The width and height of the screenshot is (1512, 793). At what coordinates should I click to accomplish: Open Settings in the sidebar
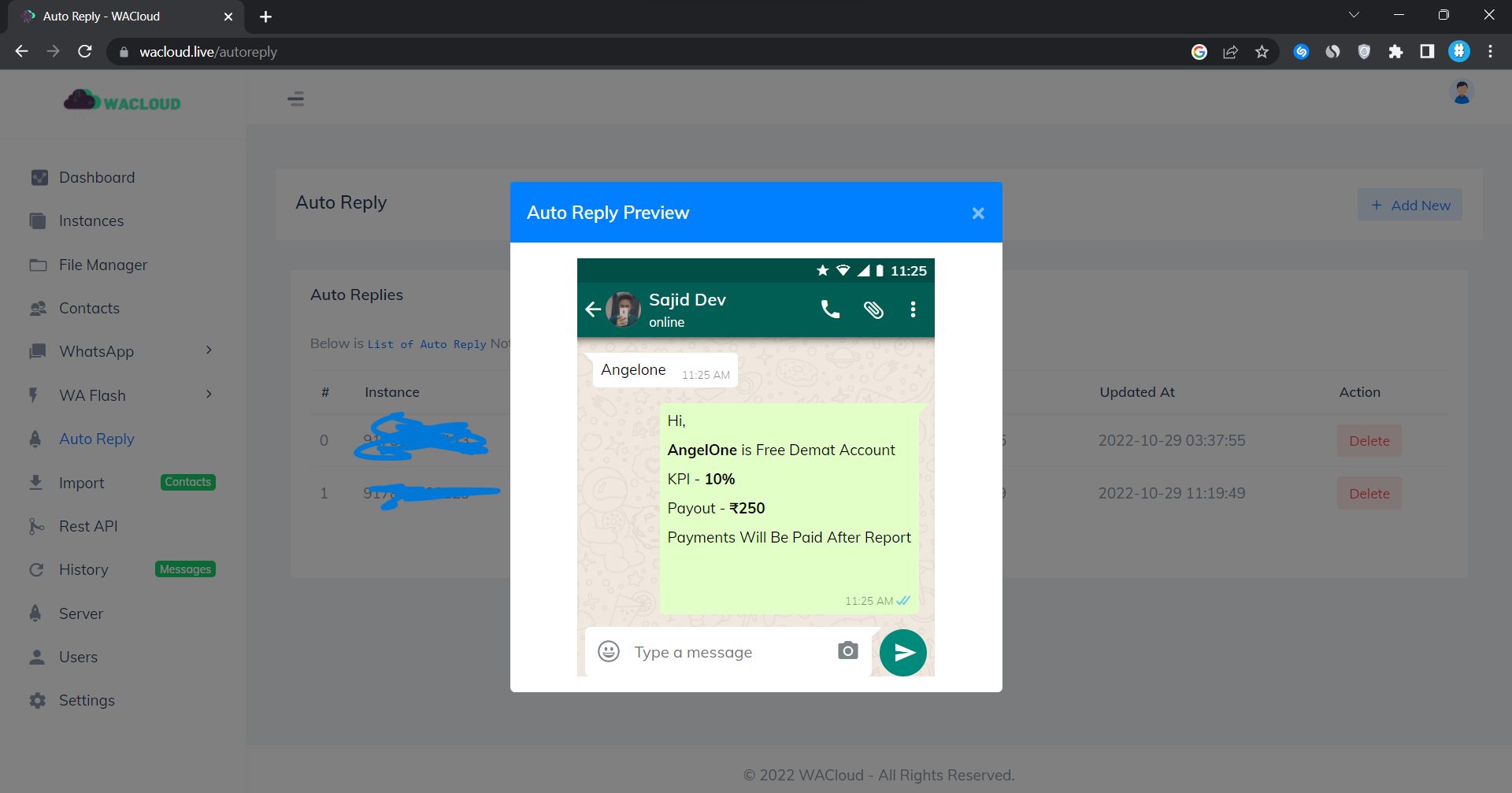tap(87, 700)
